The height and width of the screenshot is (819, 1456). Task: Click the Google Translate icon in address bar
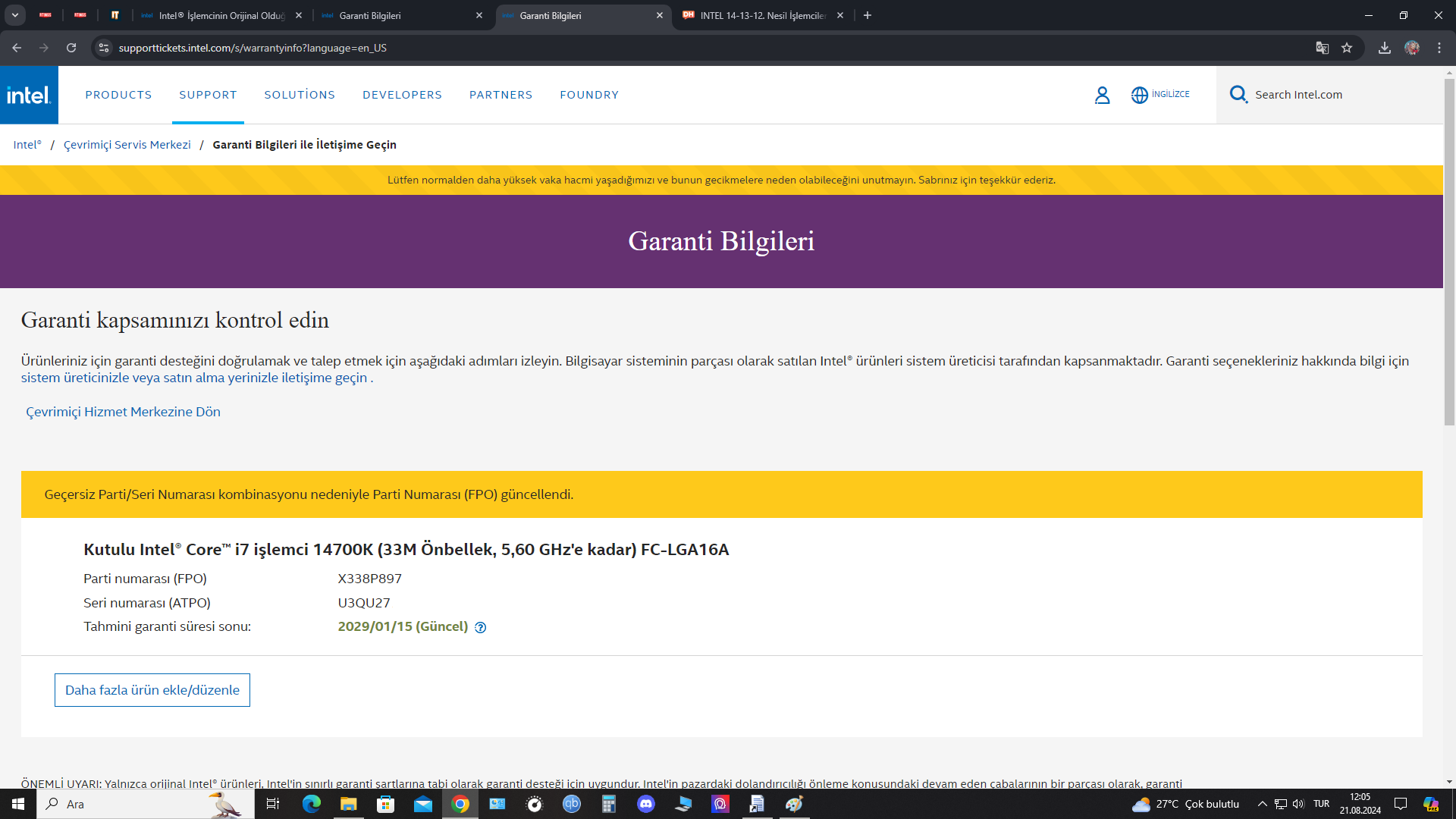[x=1322, y=48]
